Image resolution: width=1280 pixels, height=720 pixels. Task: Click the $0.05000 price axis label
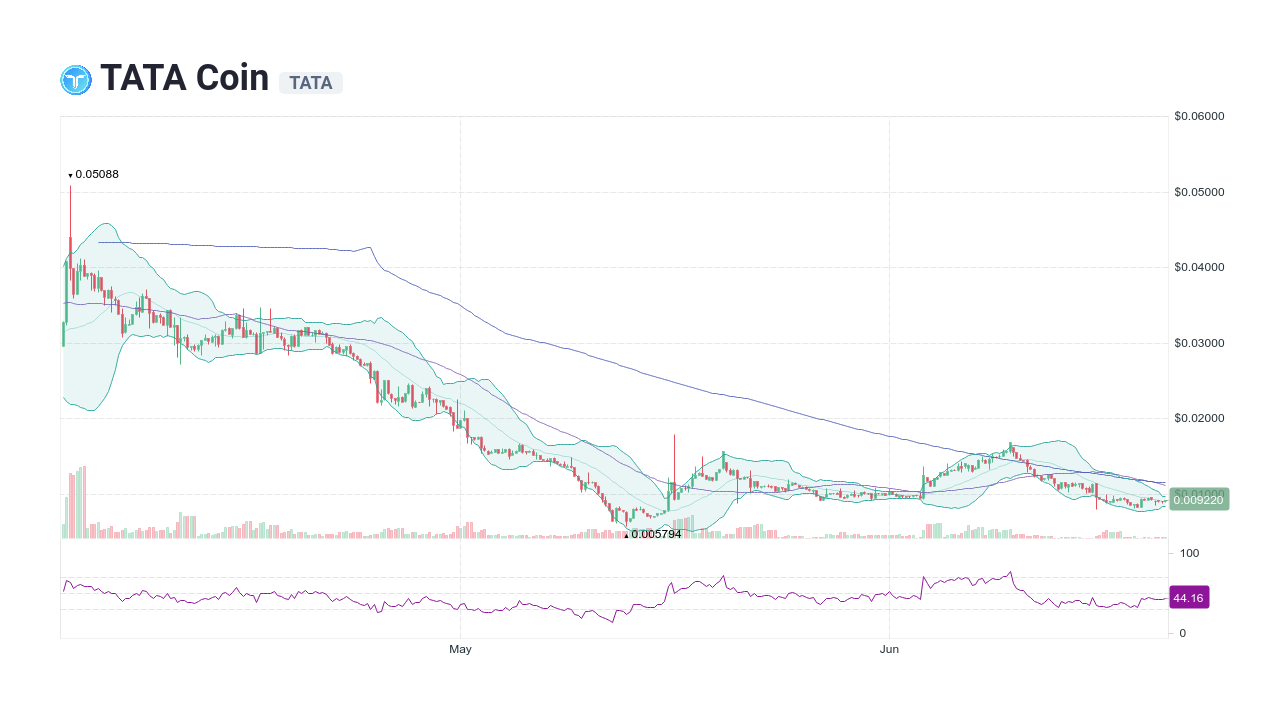pos(1199,192)
